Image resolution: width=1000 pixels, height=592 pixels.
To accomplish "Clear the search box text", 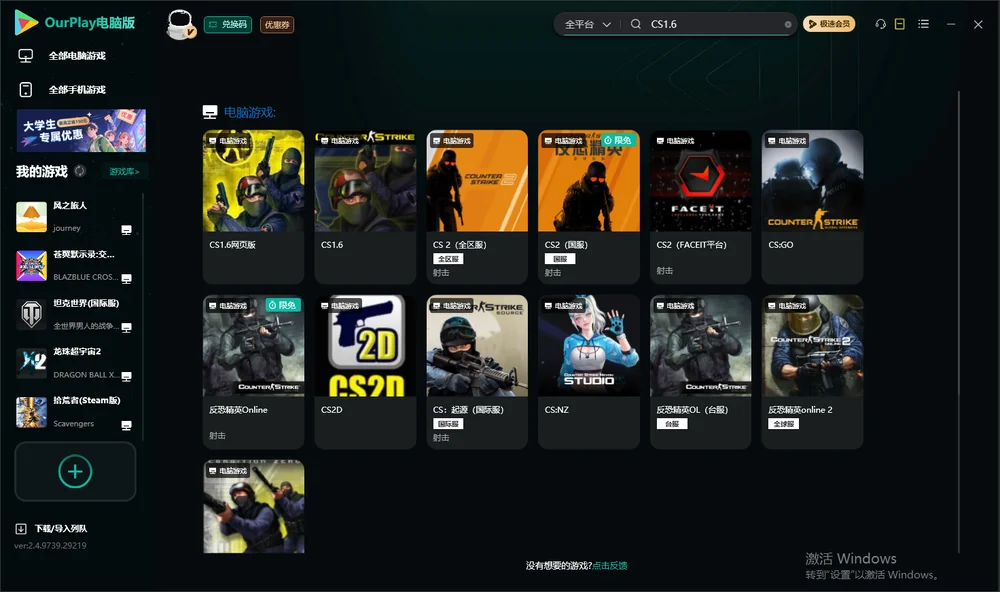I will click(x=788, y=25).
